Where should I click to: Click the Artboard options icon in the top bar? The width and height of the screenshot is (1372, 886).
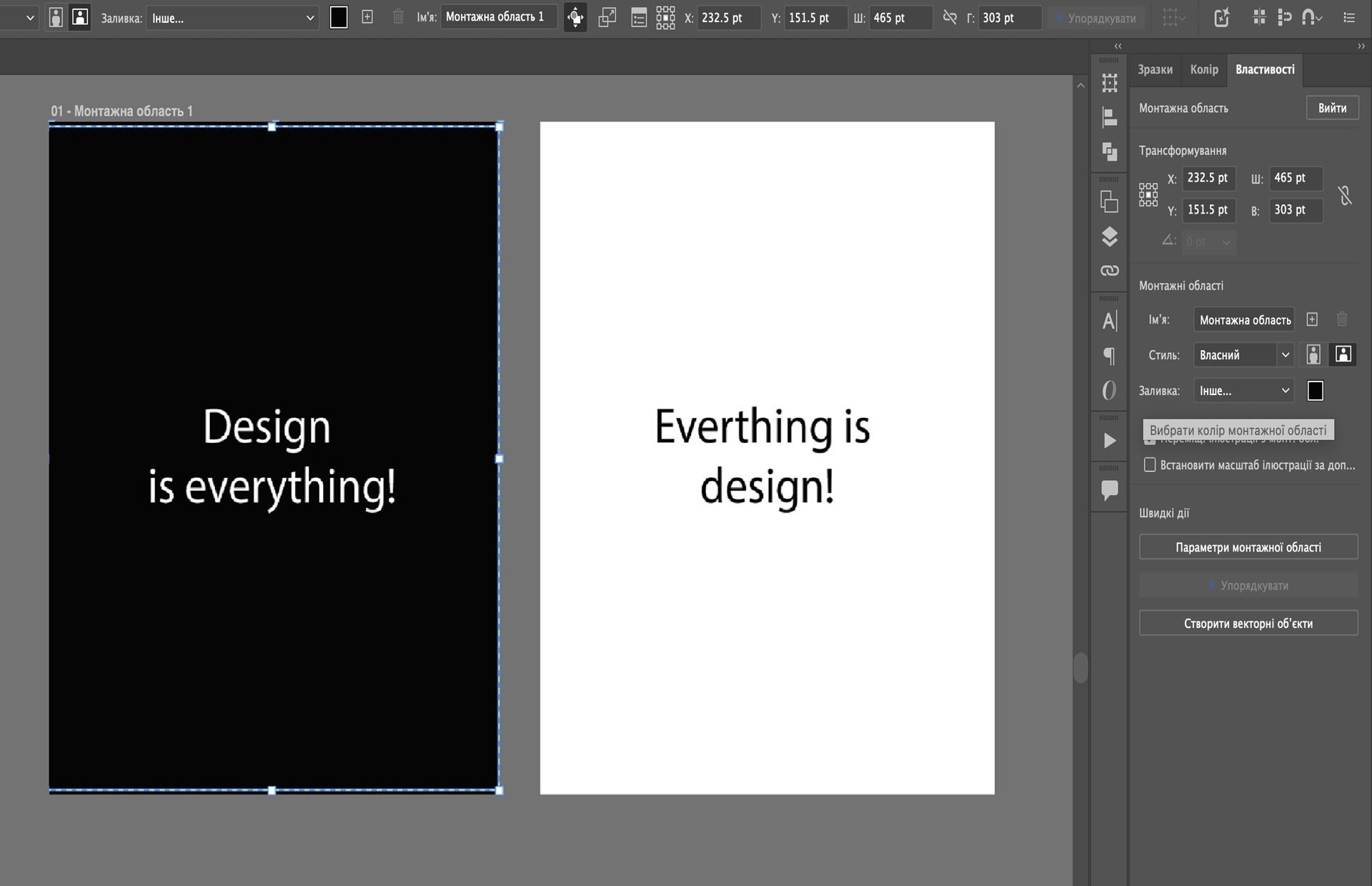639,18
